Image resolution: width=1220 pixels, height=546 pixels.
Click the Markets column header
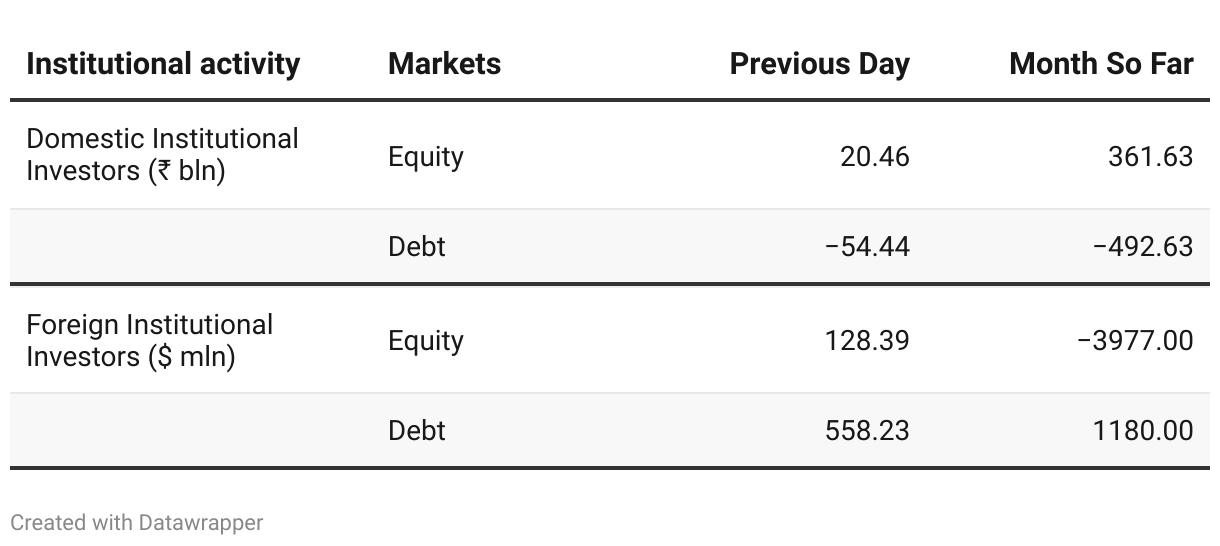pyautogui.click(x=444, y=64)
